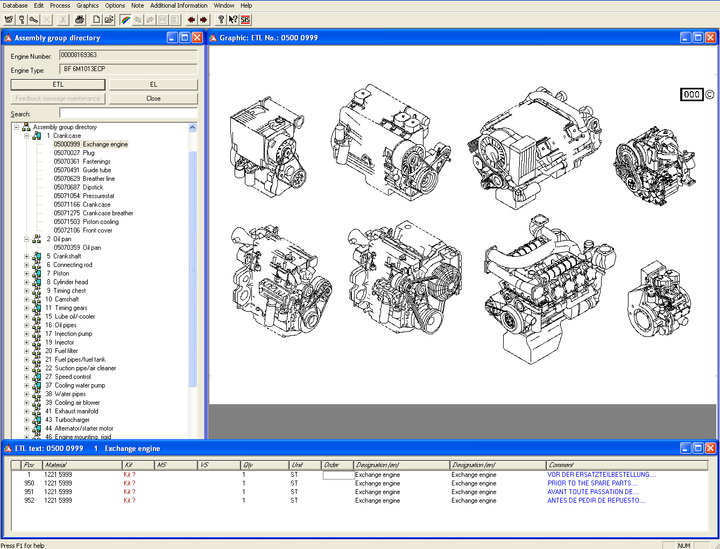The width and height of the screenshot is (720, 549).
Task: Select 15 Lube oil/-cooler tree item
Action: coord(70,317)
